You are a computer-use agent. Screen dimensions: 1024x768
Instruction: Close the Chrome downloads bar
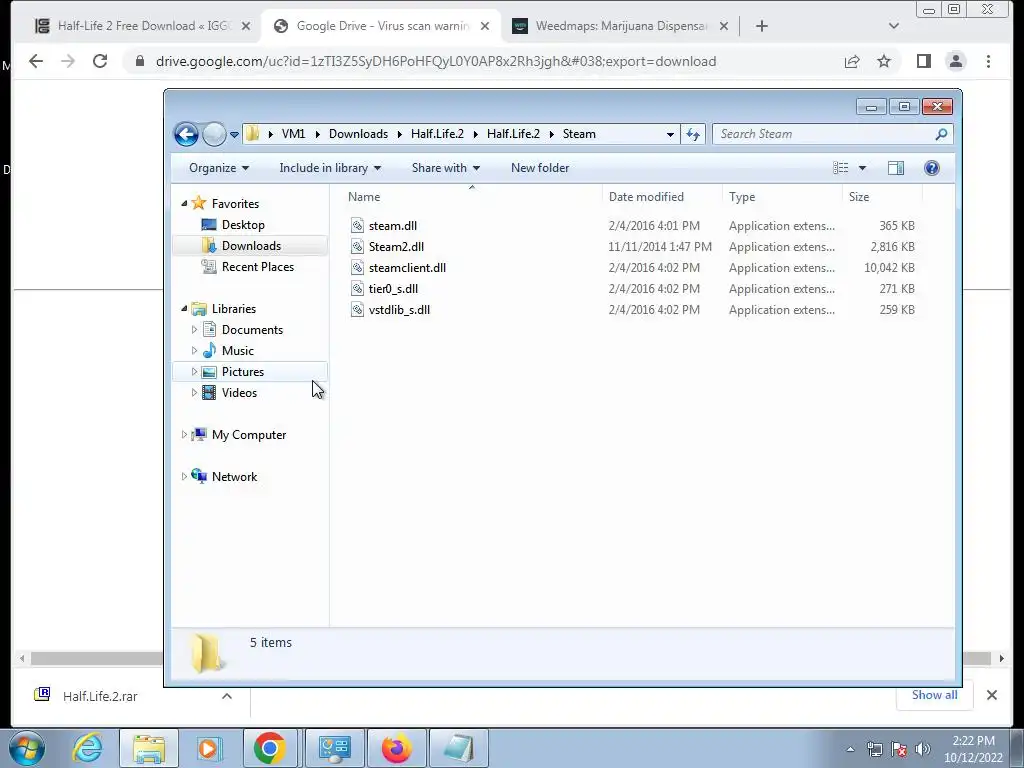coord(991,695)
